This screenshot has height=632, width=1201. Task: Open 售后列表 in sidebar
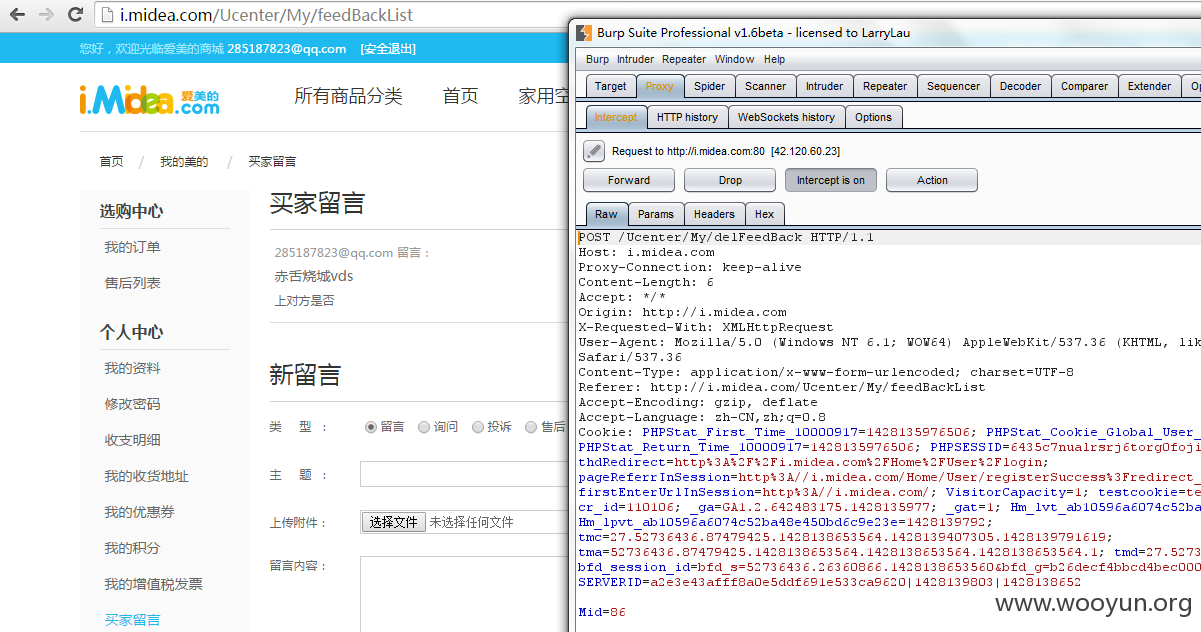pos(132,283)
